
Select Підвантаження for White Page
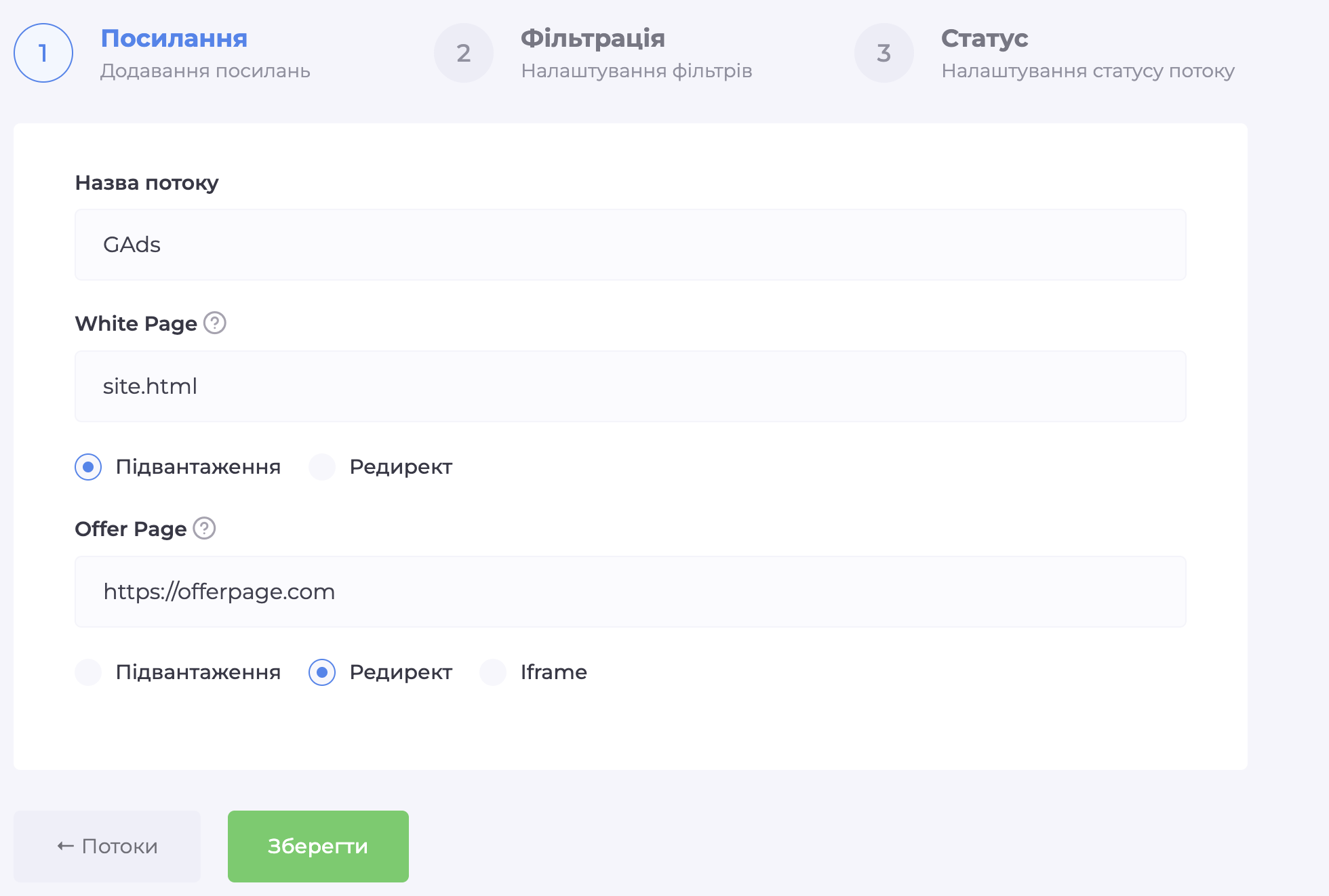(88, 467)
